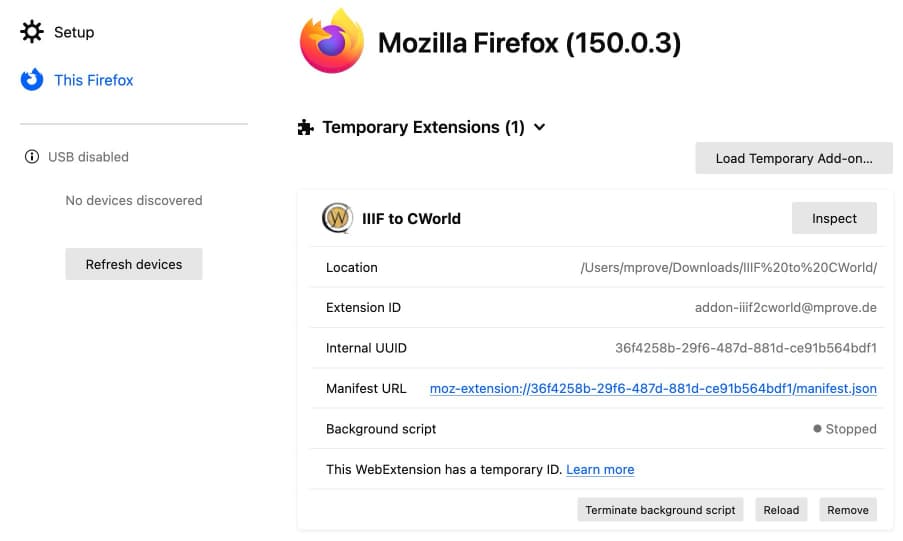Open the Setup page
The height and width of the screenshot is (541, 903).
point(74,32)
